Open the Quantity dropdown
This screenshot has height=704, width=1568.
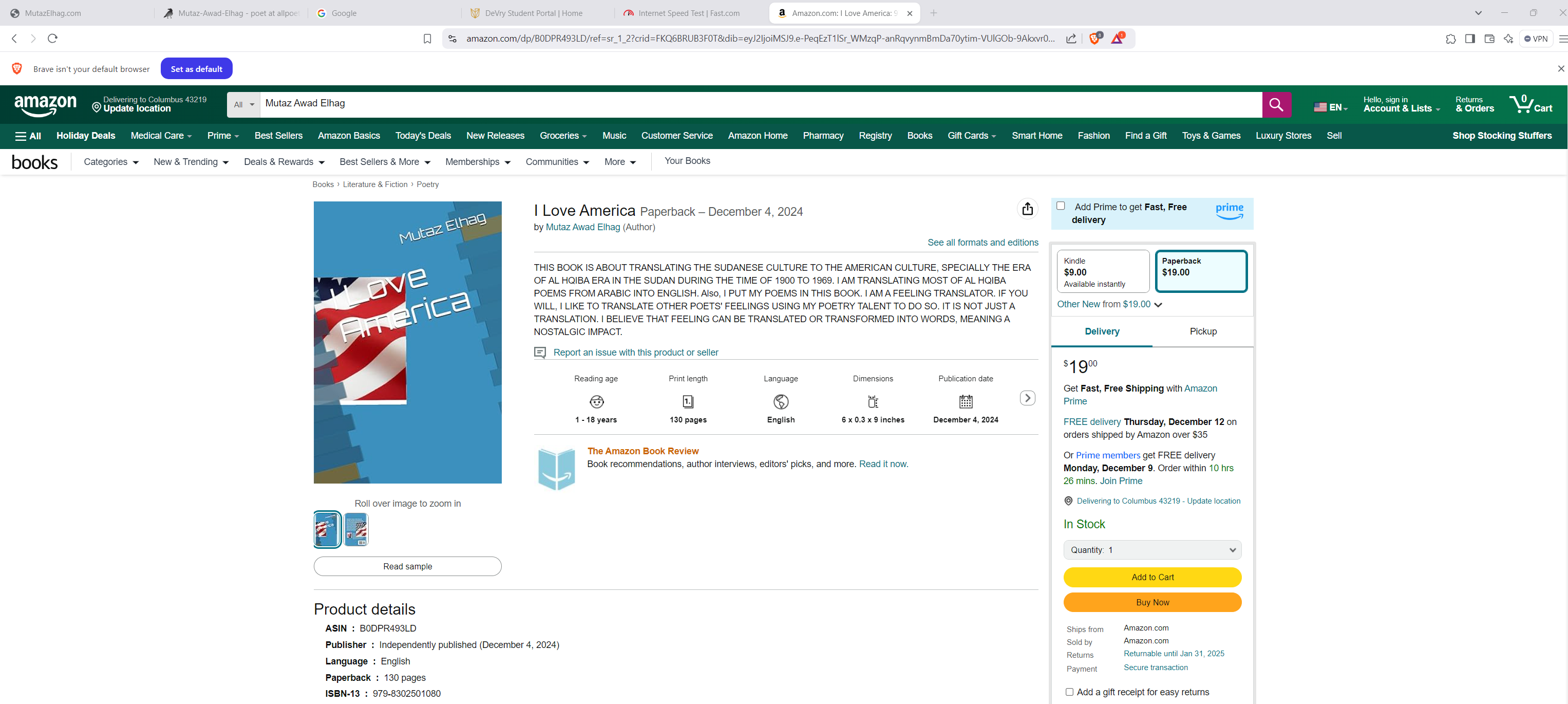click(x=1151, y=549)
